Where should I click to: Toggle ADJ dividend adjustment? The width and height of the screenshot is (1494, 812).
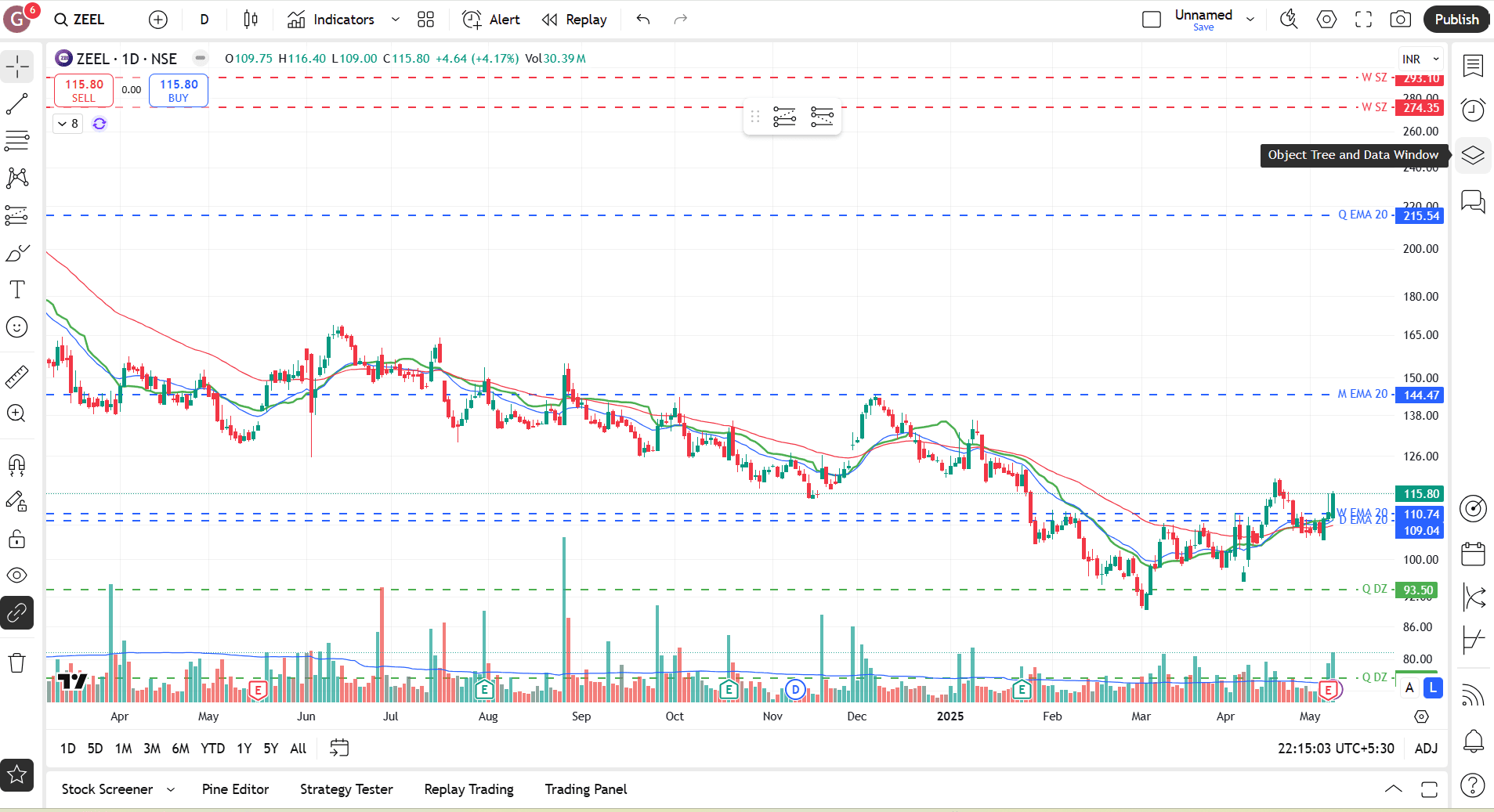click(1426, 749)
